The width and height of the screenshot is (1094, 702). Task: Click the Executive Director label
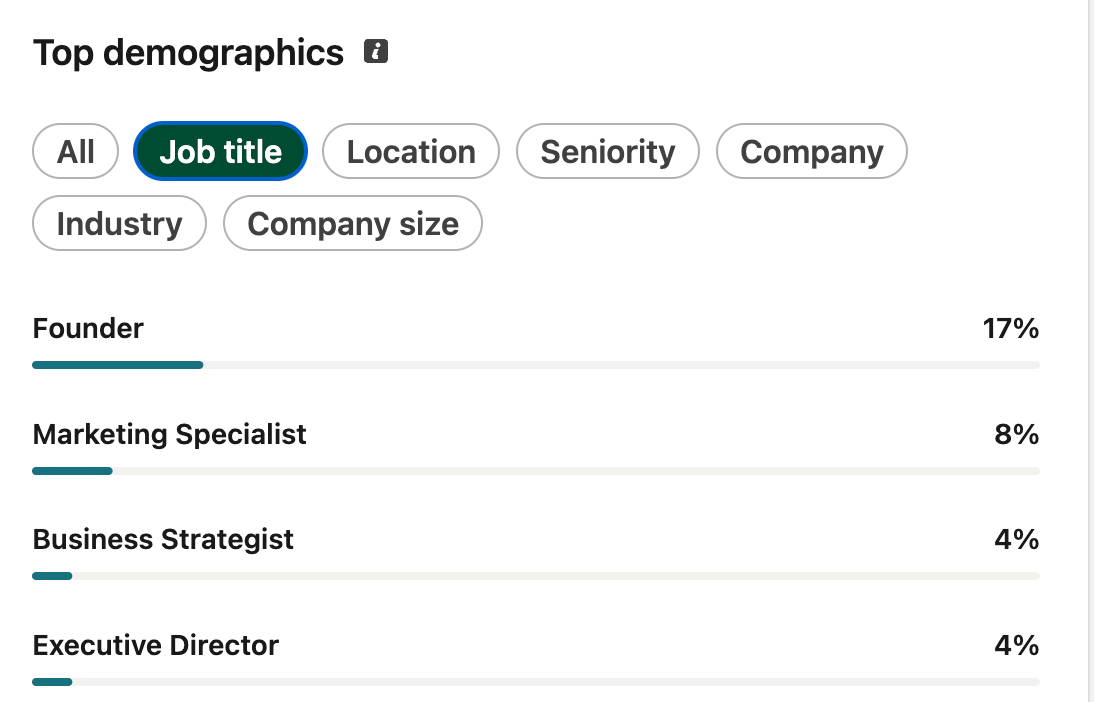pos(156,645)
